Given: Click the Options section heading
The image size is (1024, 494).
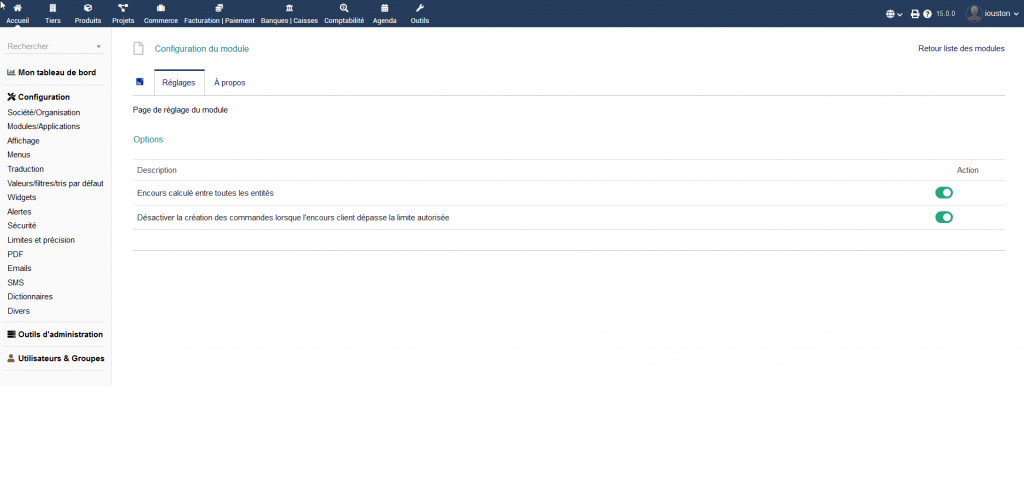Looking at the screenshot, I should click(148, 139).
